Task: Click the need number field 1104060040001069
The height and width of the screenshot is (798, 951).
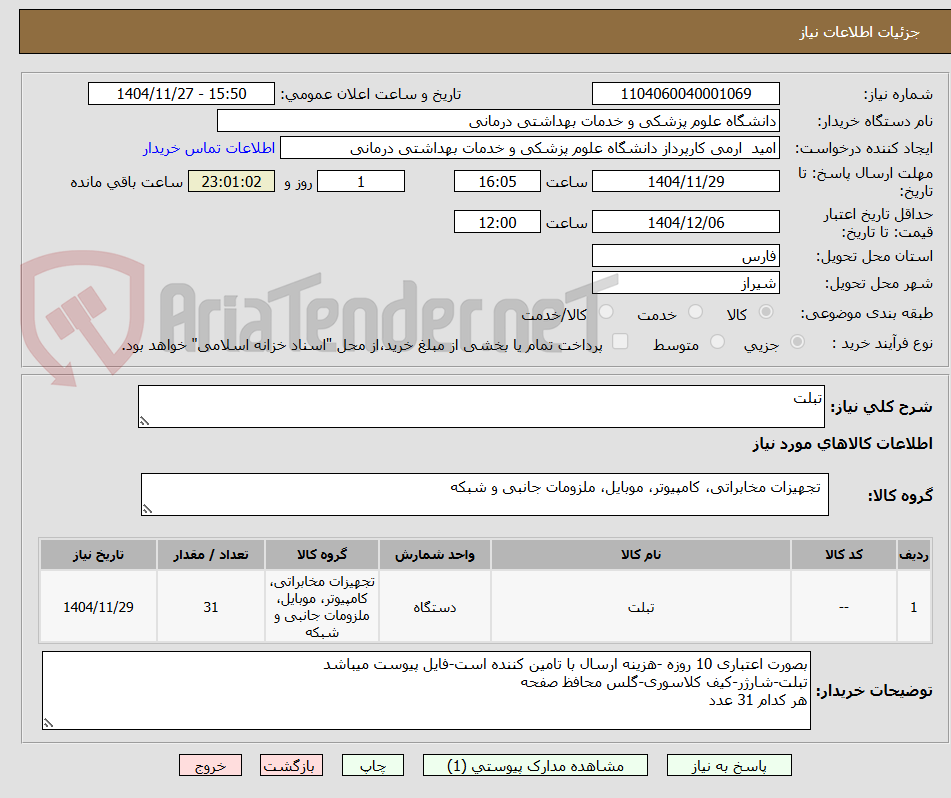Action: (685, 94)
